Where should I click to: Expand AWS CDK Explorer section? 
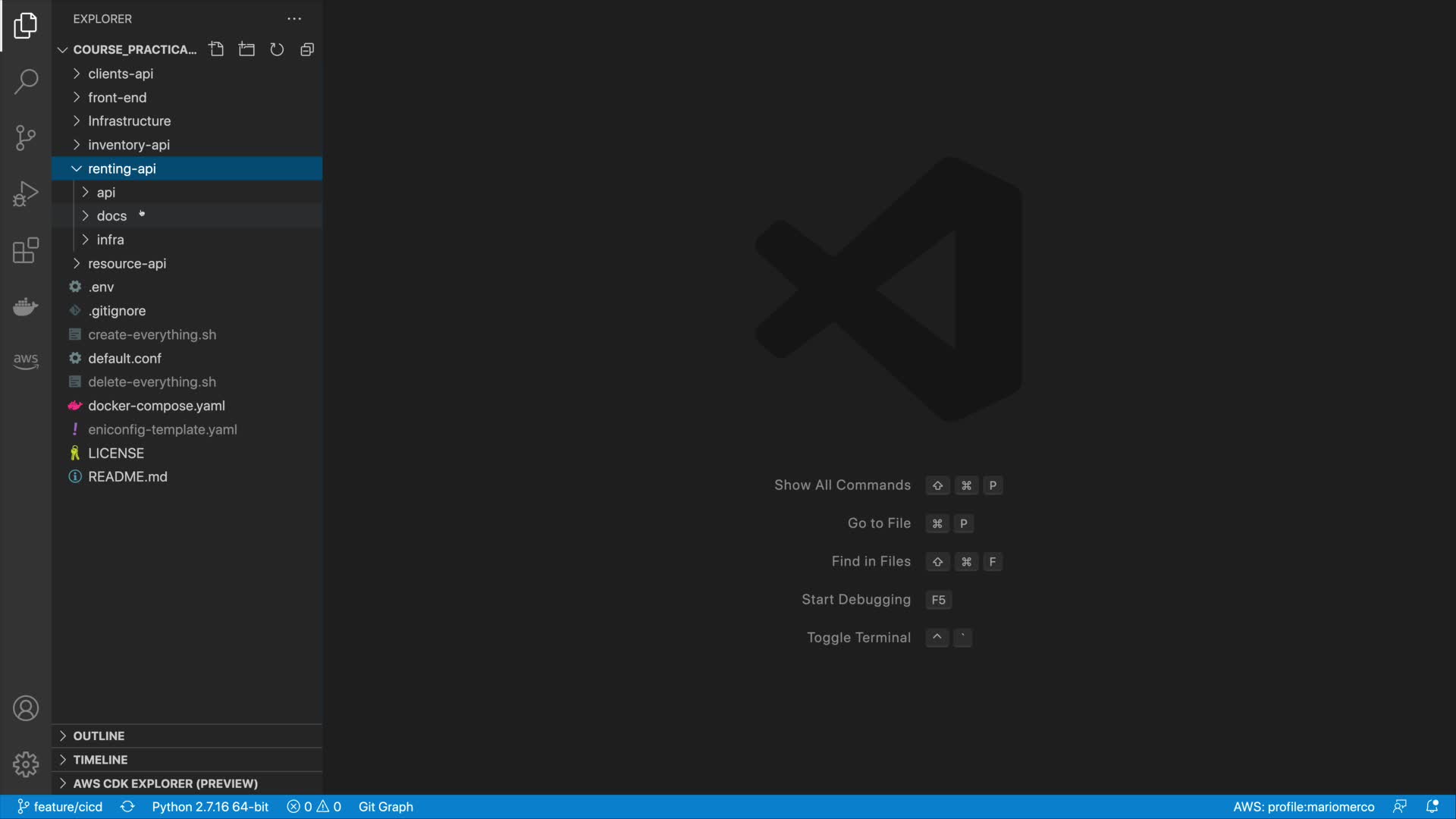pos(165,783)
